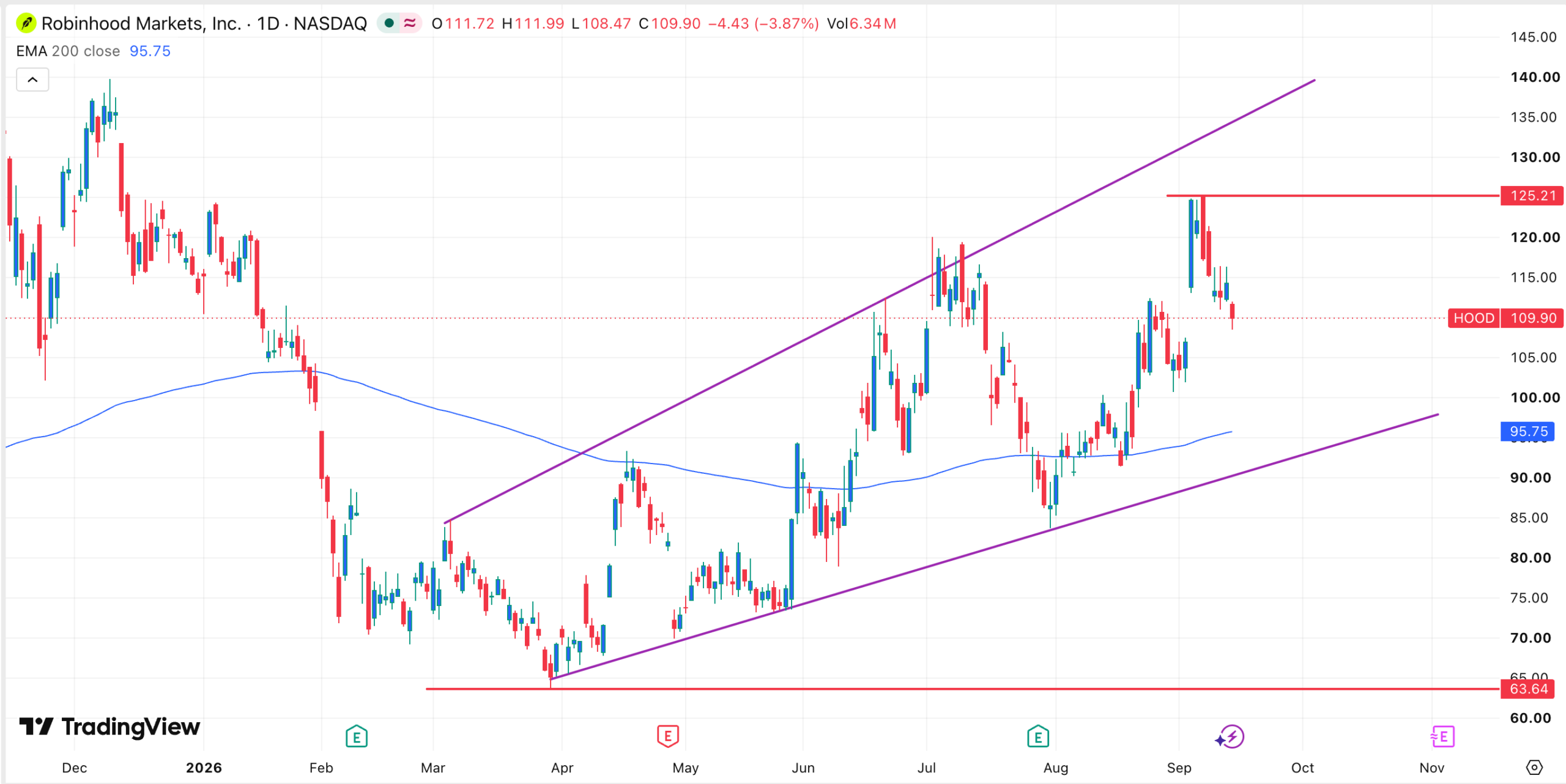Click the Vol 6.34M value
This screenshot has width=1566, height=784.
[x=861, y=23]
